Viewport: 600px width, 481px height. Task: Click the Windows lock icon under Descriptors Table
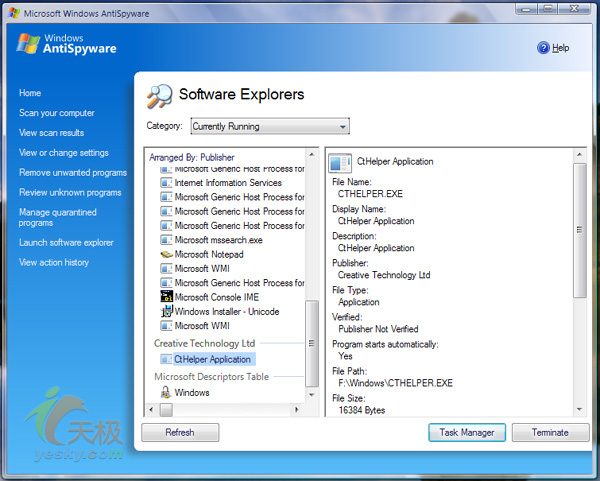[166, 393]
